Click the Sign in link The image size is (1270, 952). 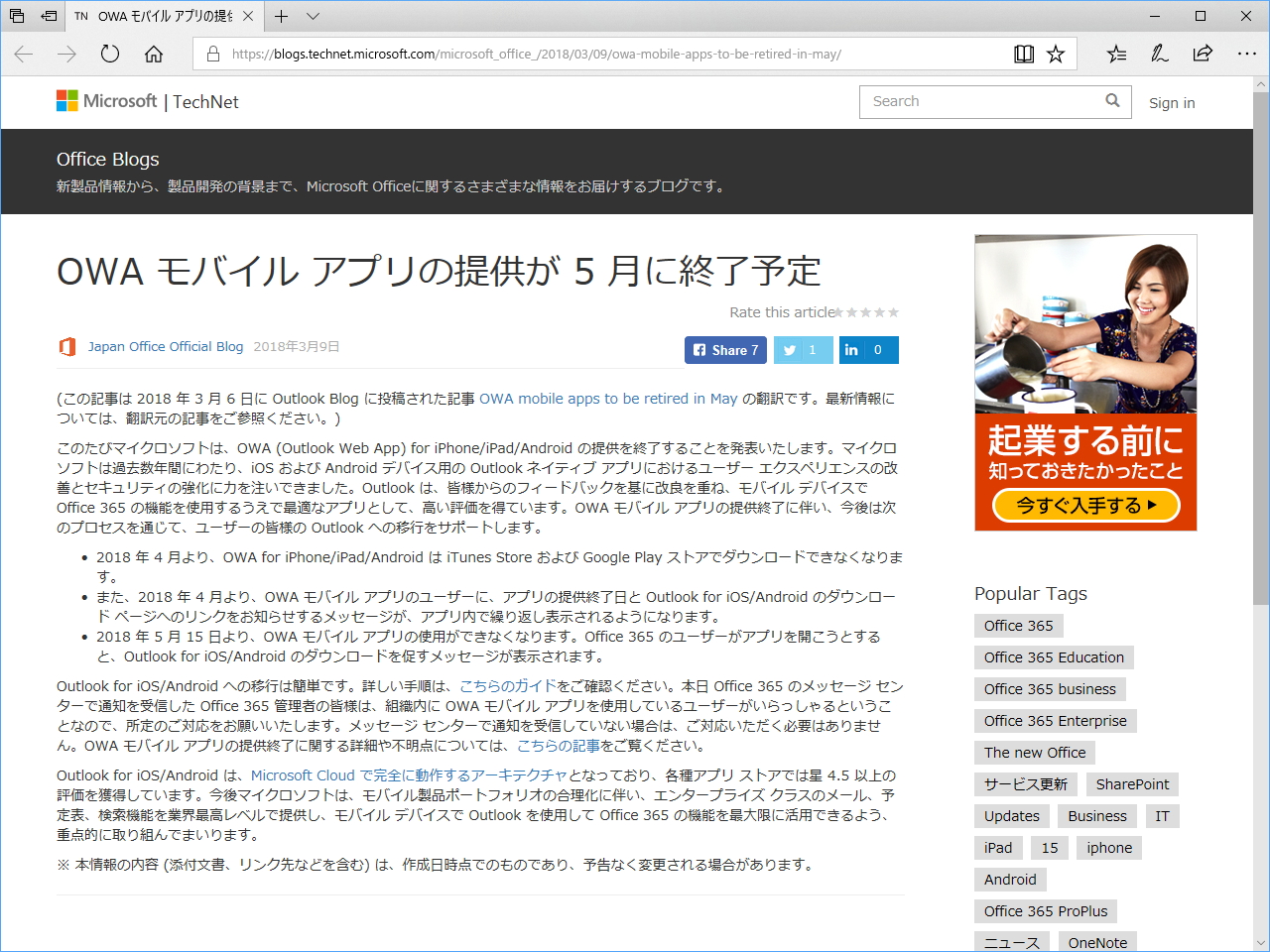point(1171,102)
